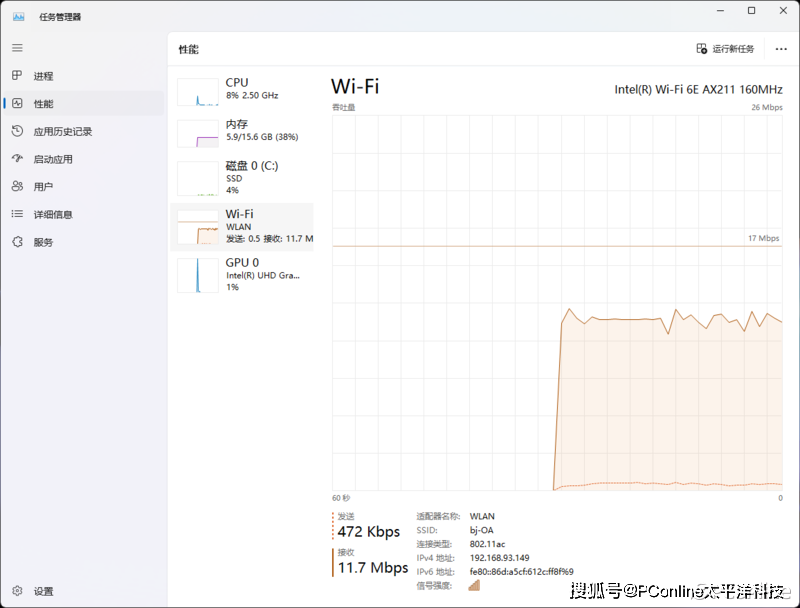Screen dimensions: 800x608
Task: Select the CPU performance graph thumbnail
Action: [198, 92]
